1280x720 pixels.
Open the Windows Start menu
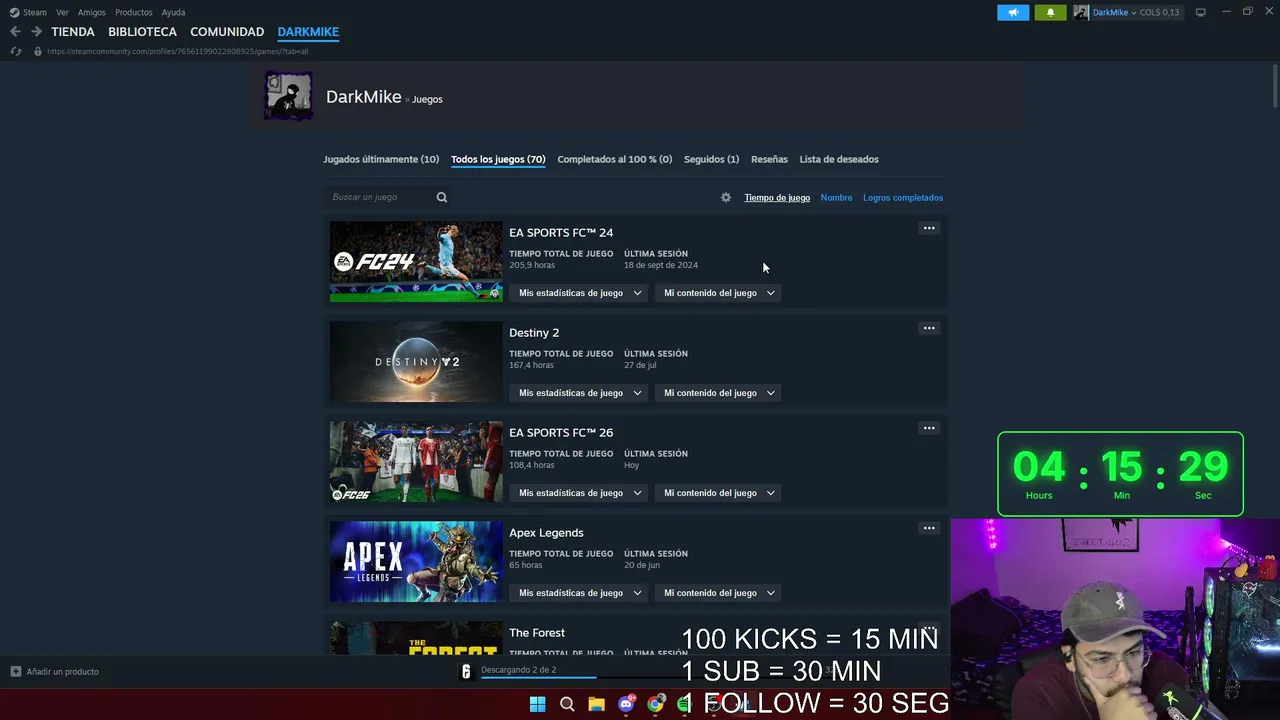click(x=537, y=704)
